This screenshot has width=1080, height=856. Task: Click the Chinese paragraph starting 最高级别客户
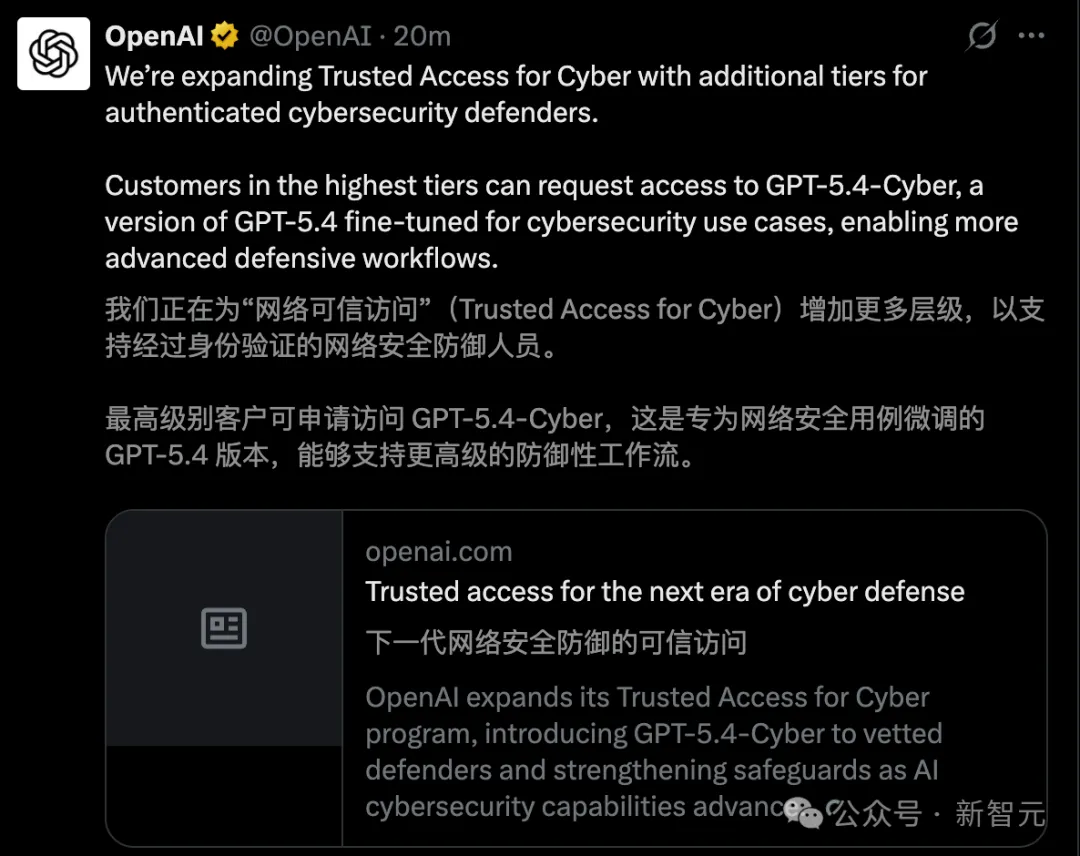pos(545,436)
